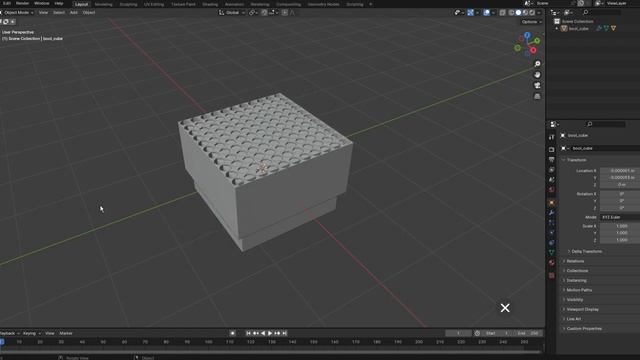Open the Object Data mesh tab
640x360 pixels.
coord(551,253)
